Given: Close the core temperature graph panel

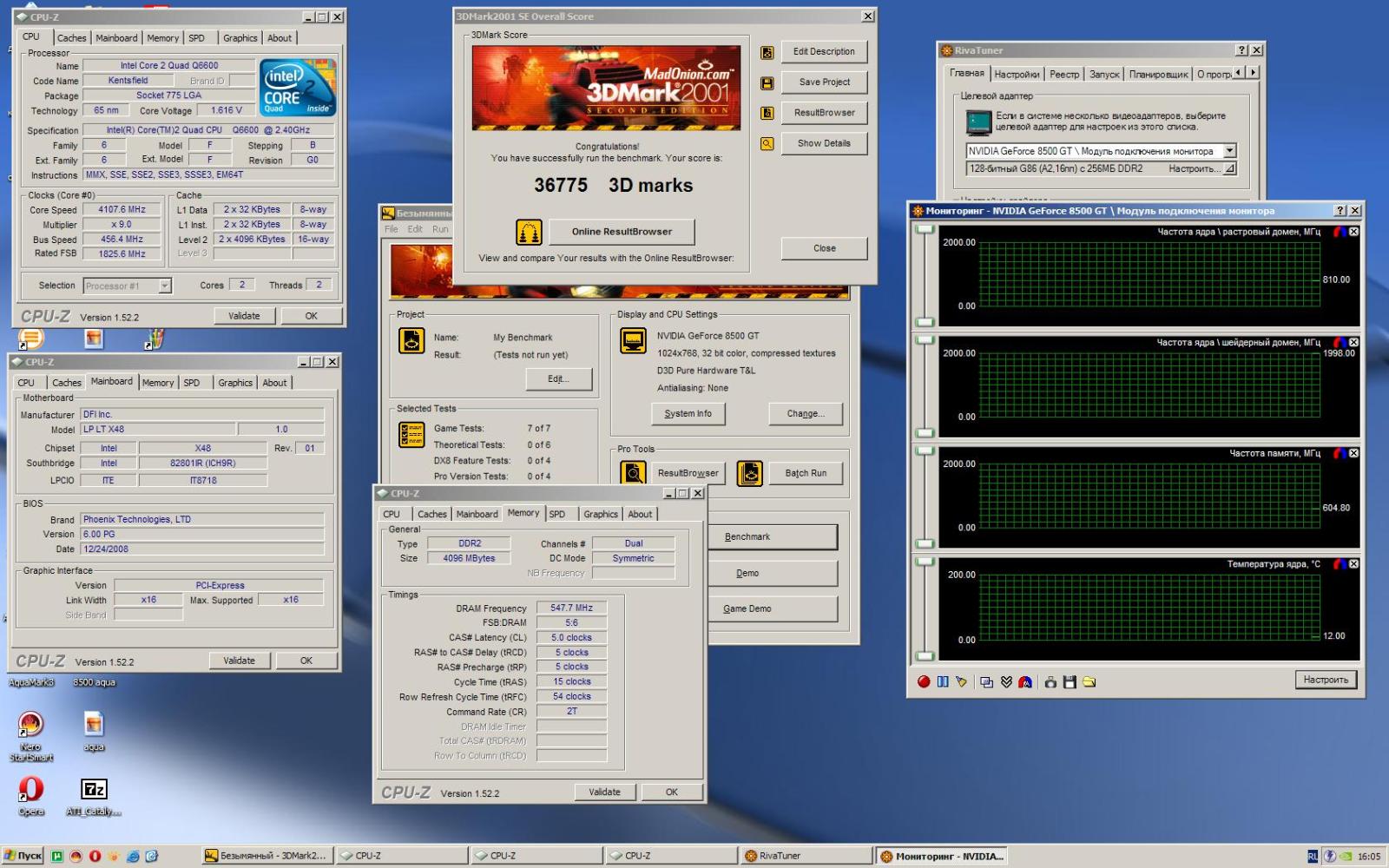Looking at the screenshot, I should click(x=1353, y=564).
